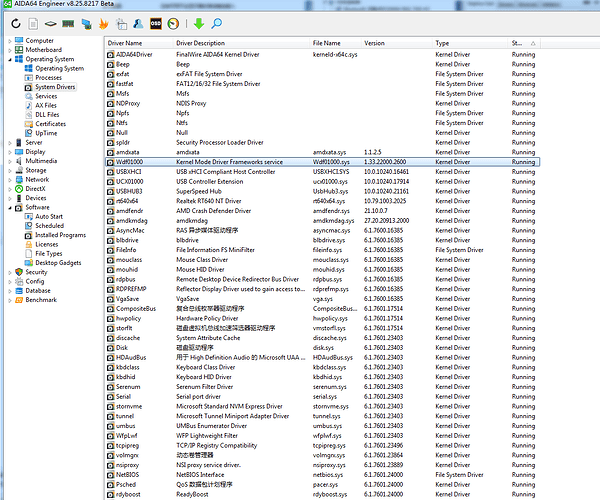Click the Licenses tree icon
The height and width of the screenshot is (500, 600).
29,244
